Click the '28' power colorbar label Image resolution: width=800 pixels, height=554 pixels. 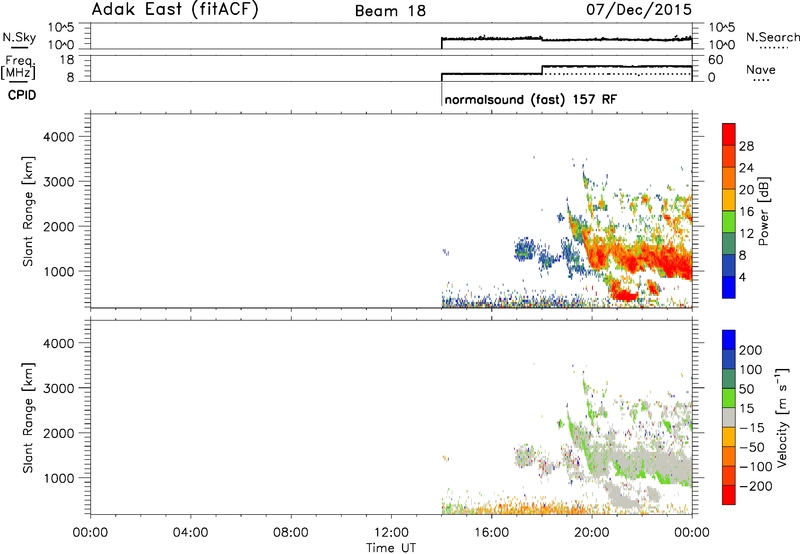coord(746,146)
